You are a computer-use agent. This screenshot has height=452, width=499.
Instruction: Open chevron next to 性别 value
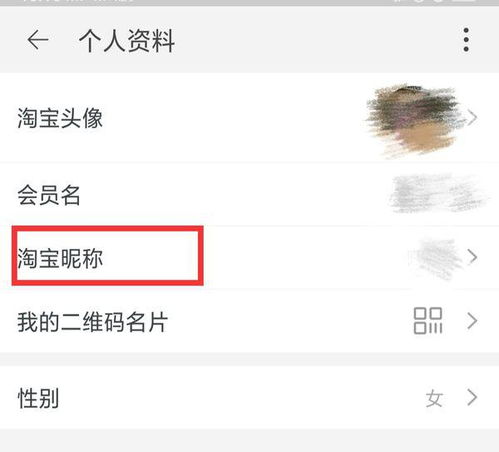(x=472, y=397)
